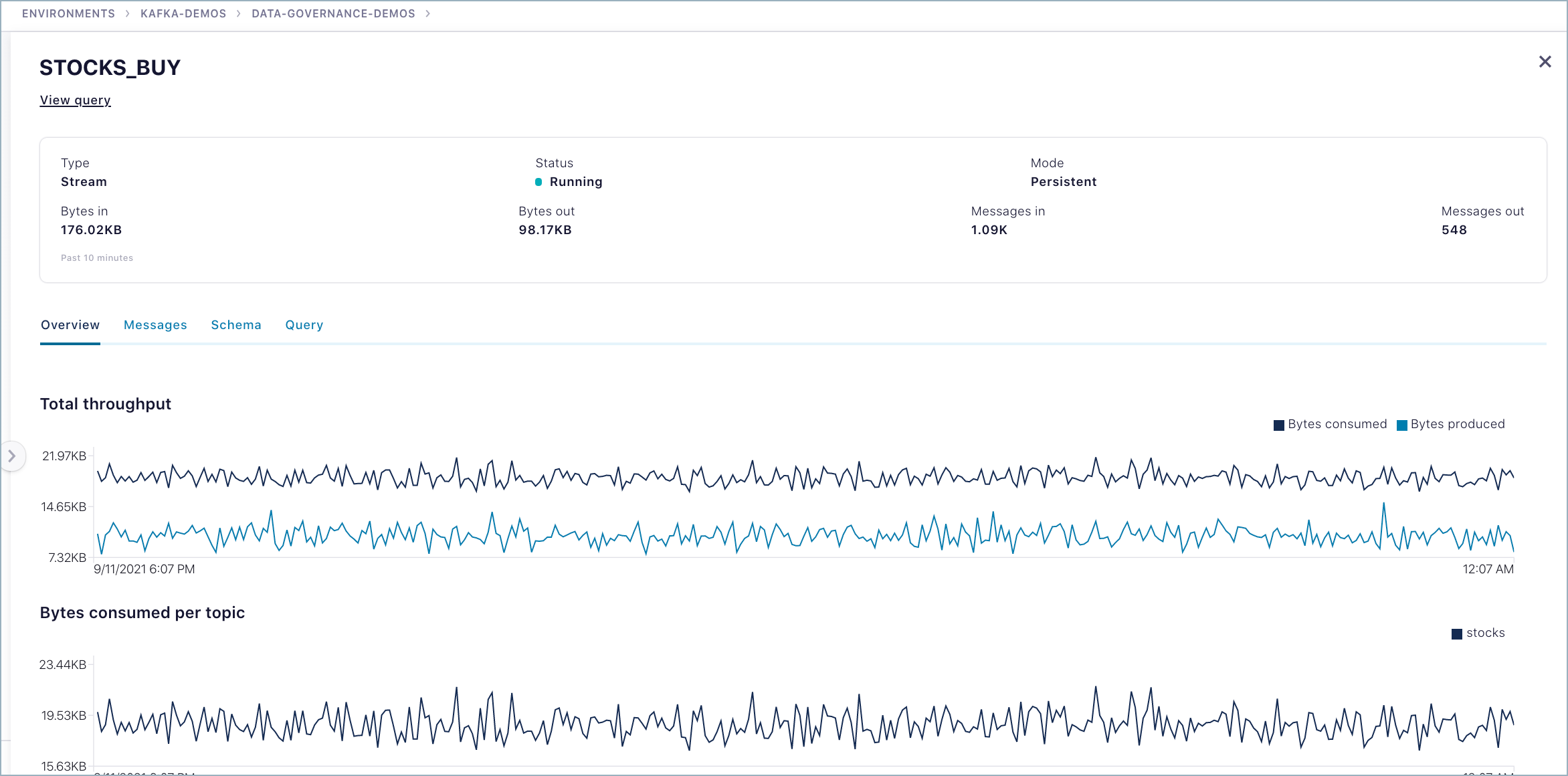This screenshot has width=1568, height=776.
Task: Switch to the Messages tab
Action: point(155,325)
